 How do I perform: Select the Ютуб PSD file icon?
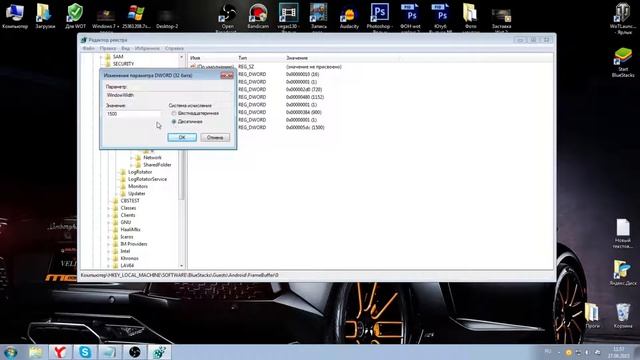440,16
